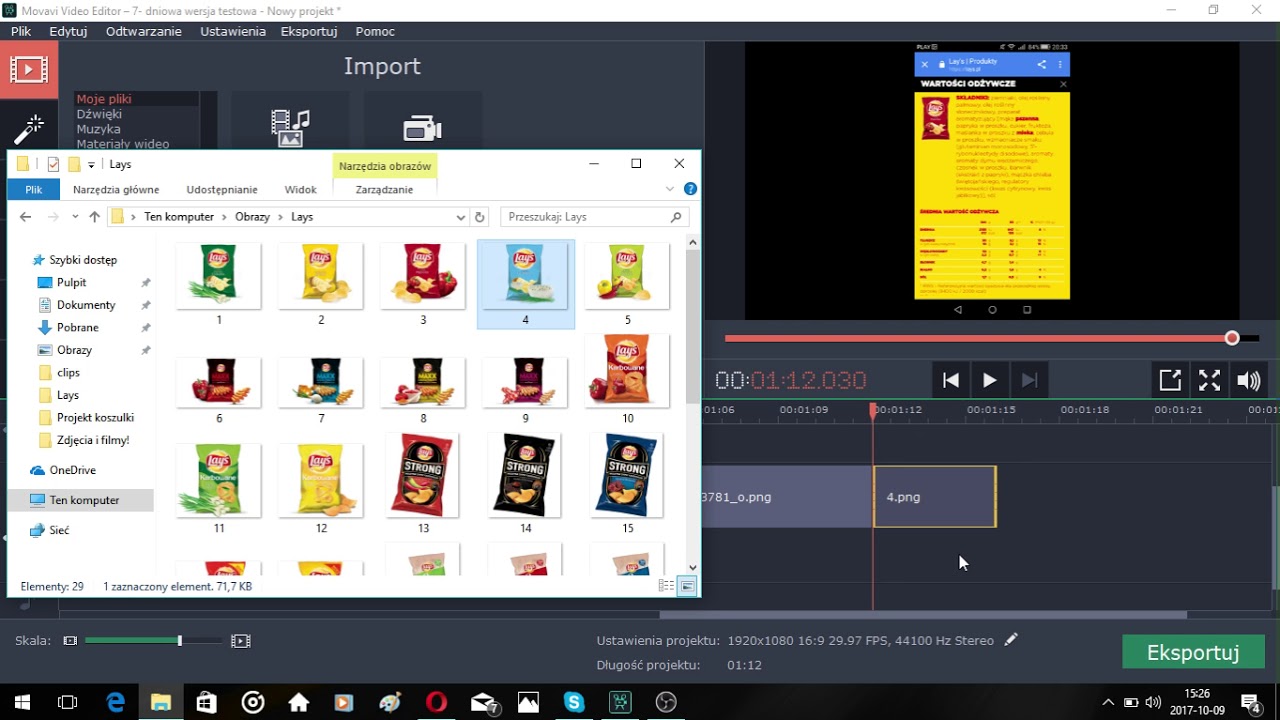Image resolution: width=1280 pixels, height=720 pixels.
Task: Click the Eksportuj button
Action: (1193, 653)
